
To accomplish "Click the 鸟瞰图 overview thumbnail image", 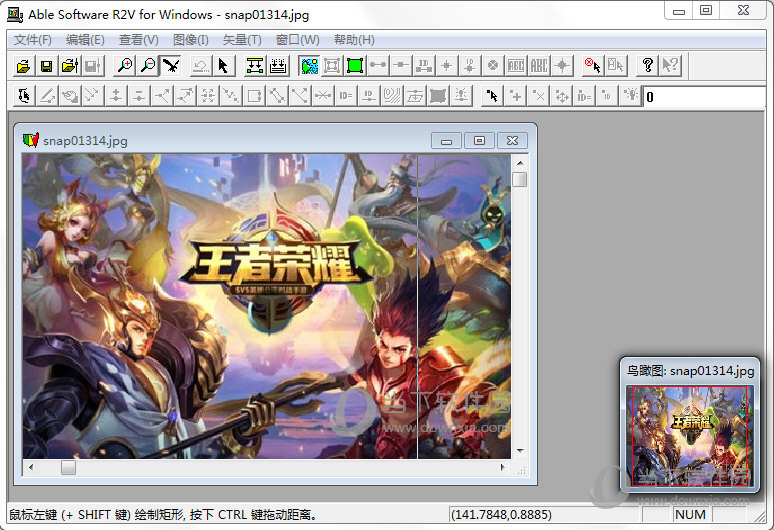I will [x=690, y=436].
